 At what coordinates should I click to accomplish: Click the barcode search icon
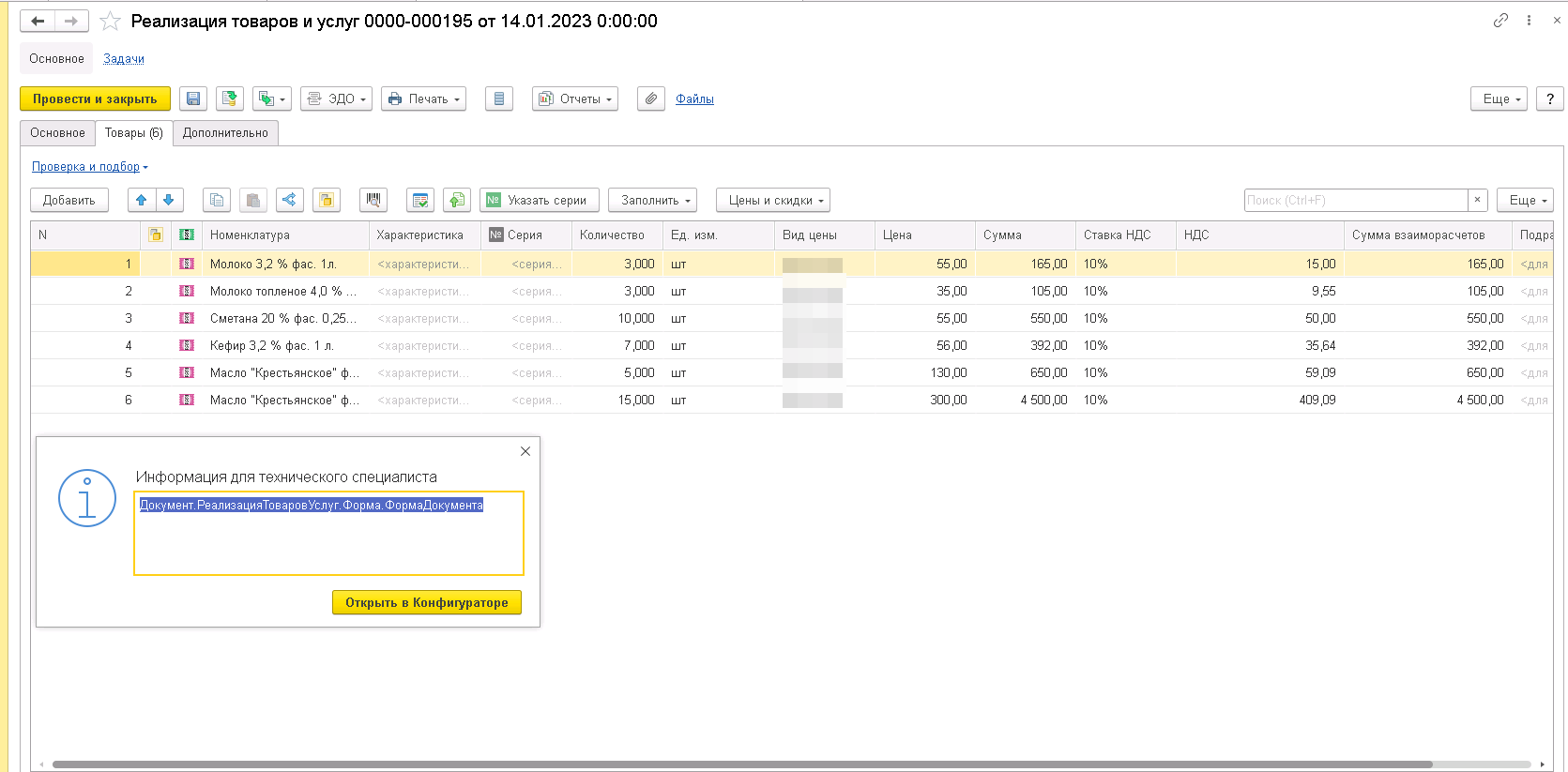click(x=373, y=200)
